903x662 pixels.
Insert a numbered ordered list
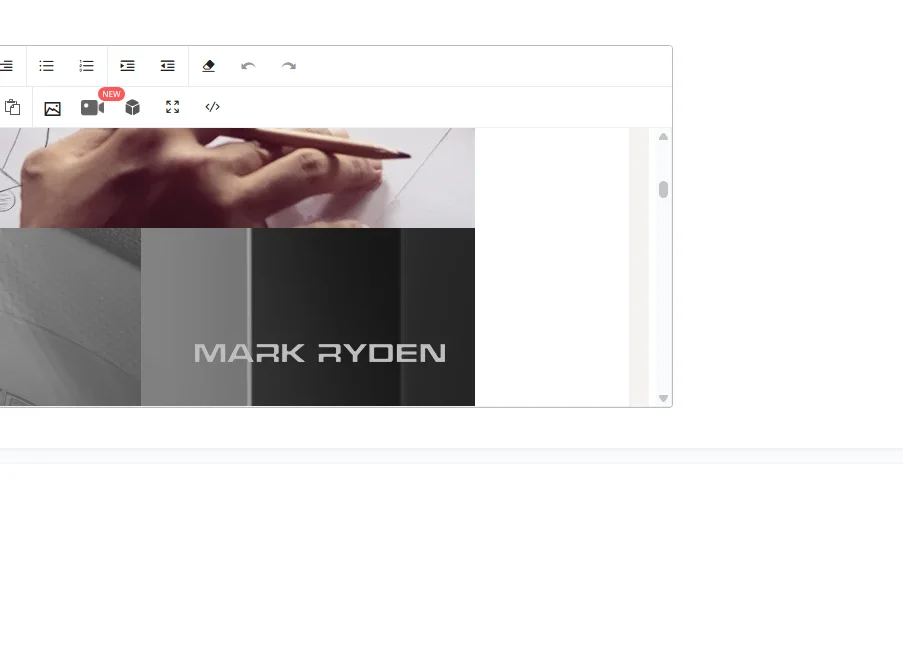coord(86,66)
